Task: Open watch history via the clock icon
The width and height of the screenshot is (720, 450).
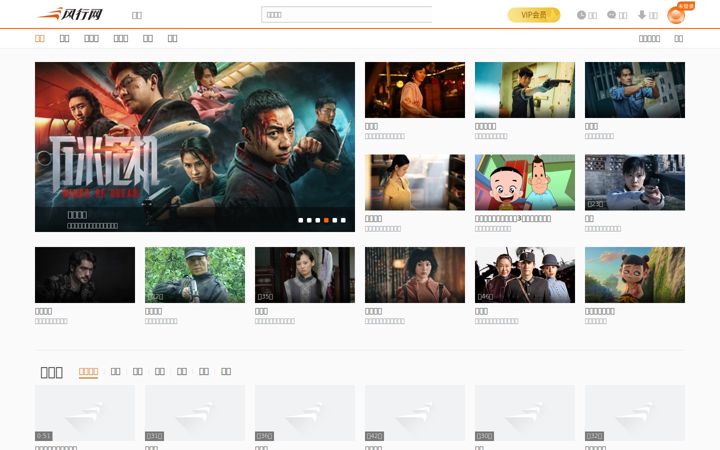Action: [581, 15]
